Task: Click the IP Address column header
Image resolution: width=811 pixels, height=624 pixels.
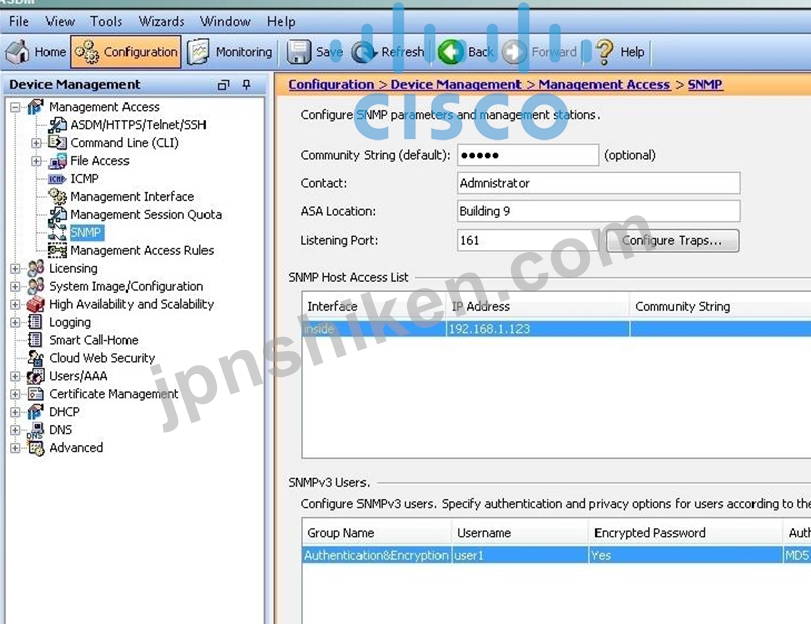Action: (x=537, y=306)
